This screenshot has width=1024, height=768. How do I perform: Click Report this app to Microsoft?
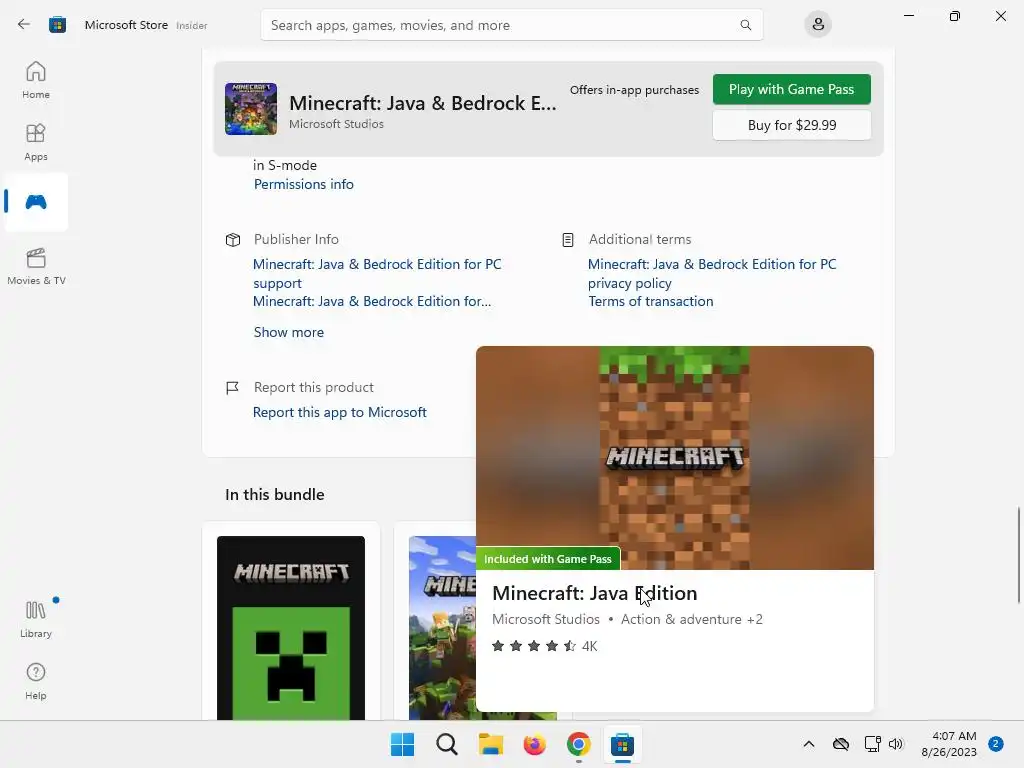point(340,412)
